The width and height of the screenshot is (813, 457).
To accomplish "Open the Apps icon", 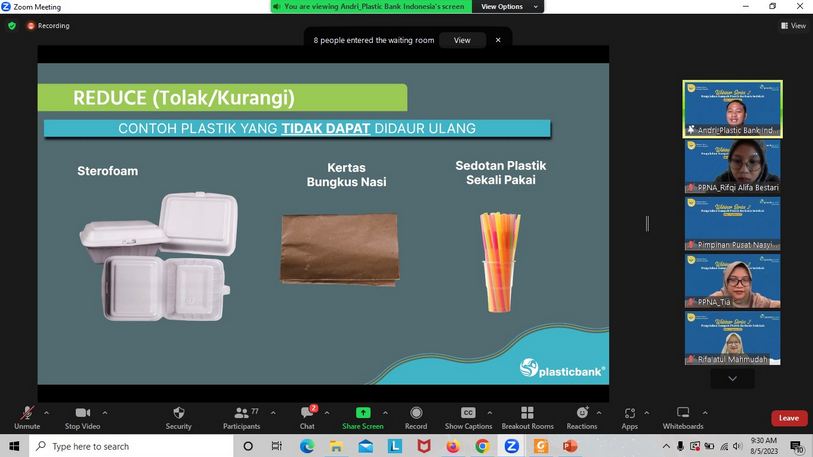I will (x=630, y=413).
